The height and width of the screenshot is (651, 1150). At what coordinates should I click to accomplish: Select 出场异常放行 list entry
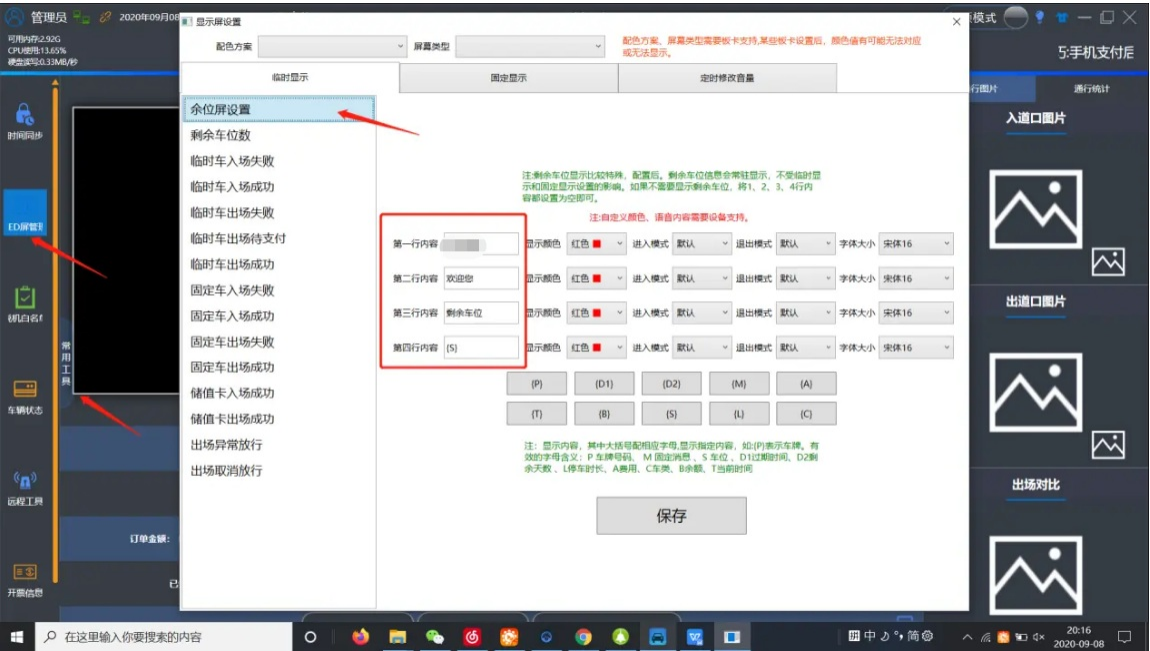click(278, 444)
